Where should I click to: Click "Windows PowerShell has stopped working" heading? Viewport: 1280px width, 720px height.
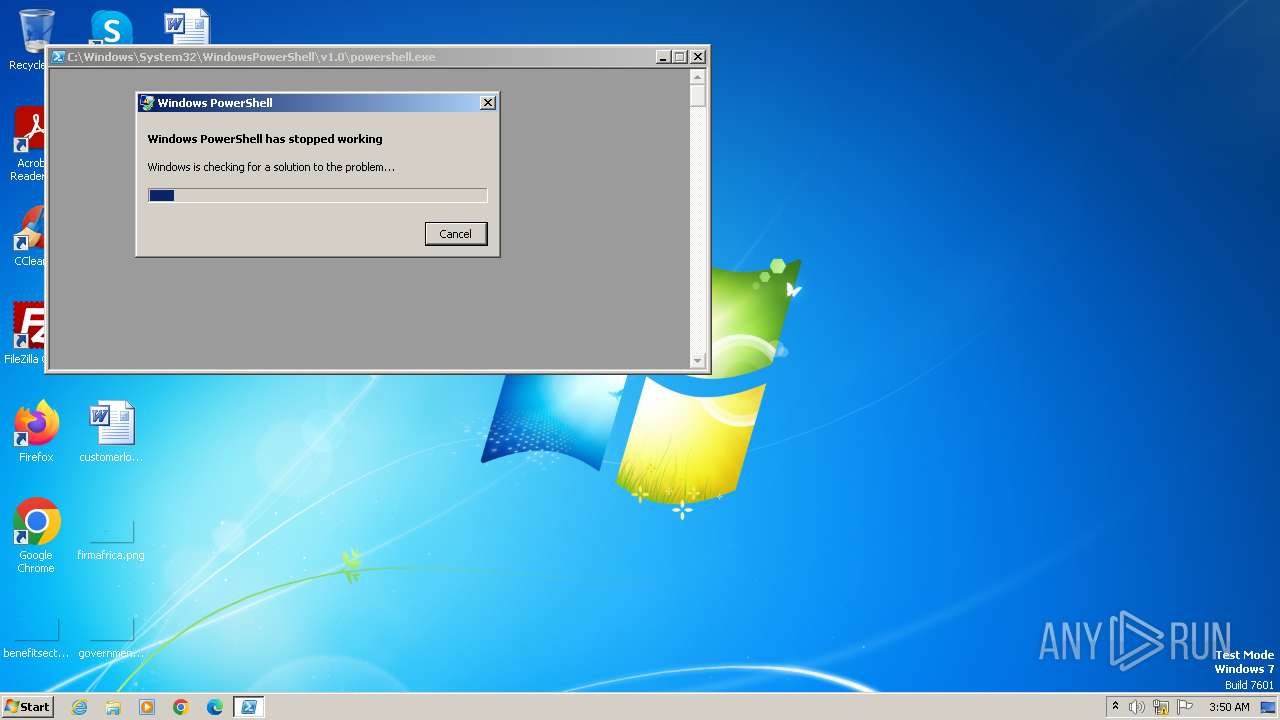pos(265,139)
